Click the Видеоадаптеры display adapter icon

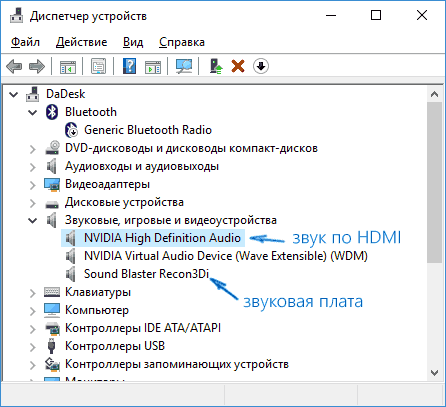52,184
